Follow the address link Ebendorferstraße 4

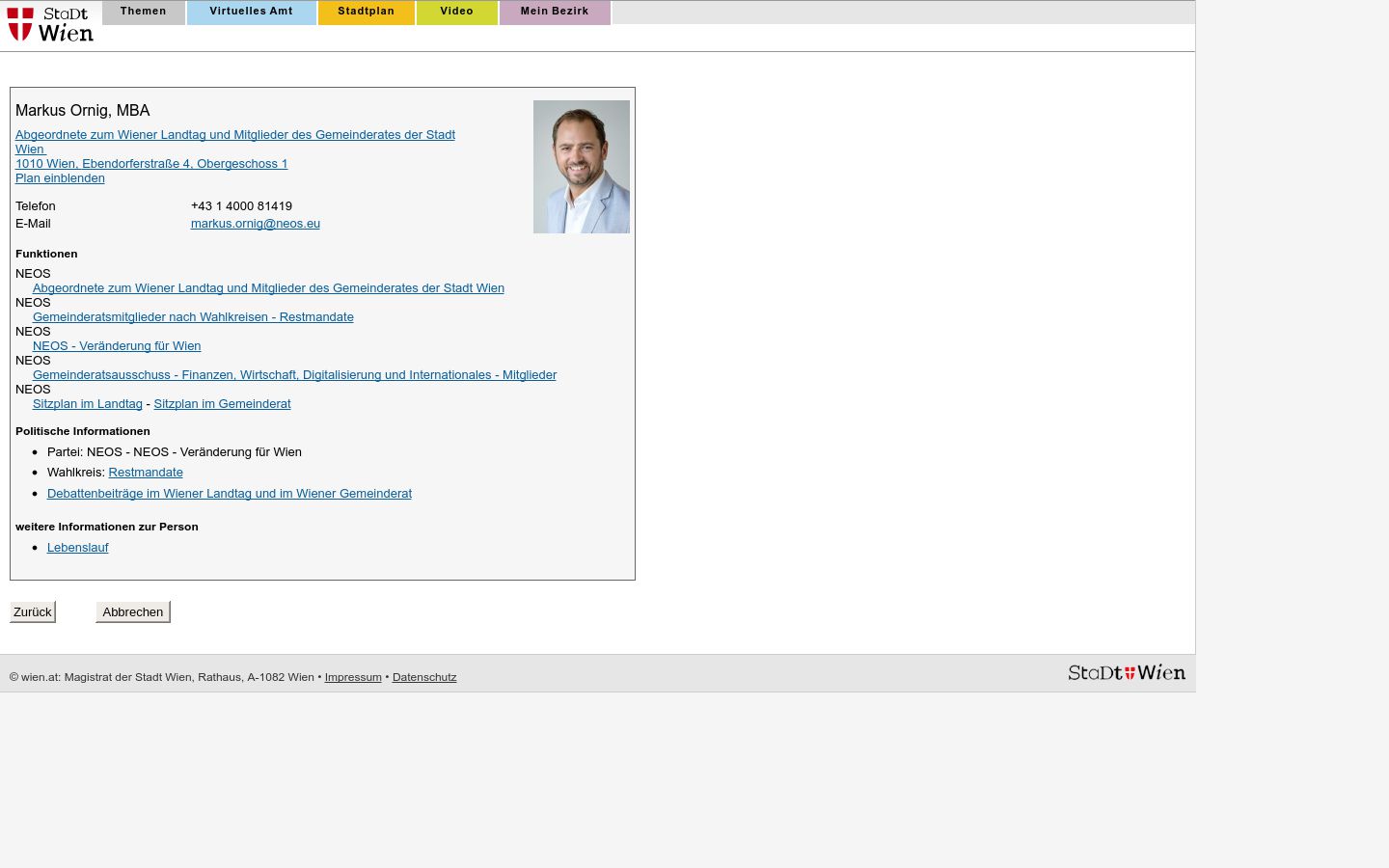click(151, 164)
